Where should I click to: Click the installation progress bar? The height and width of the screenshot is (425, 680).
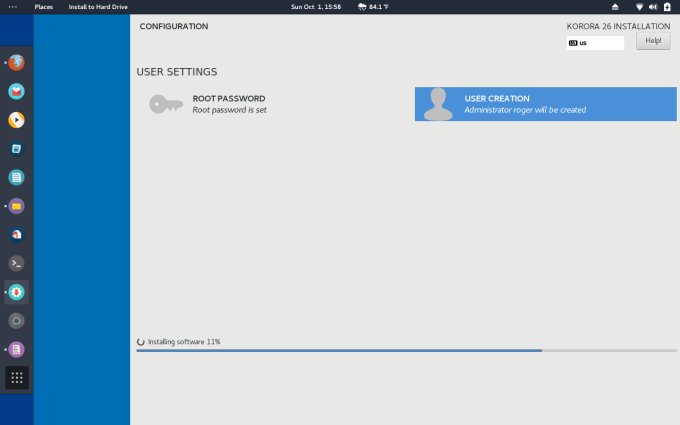[x=406, y=350]
